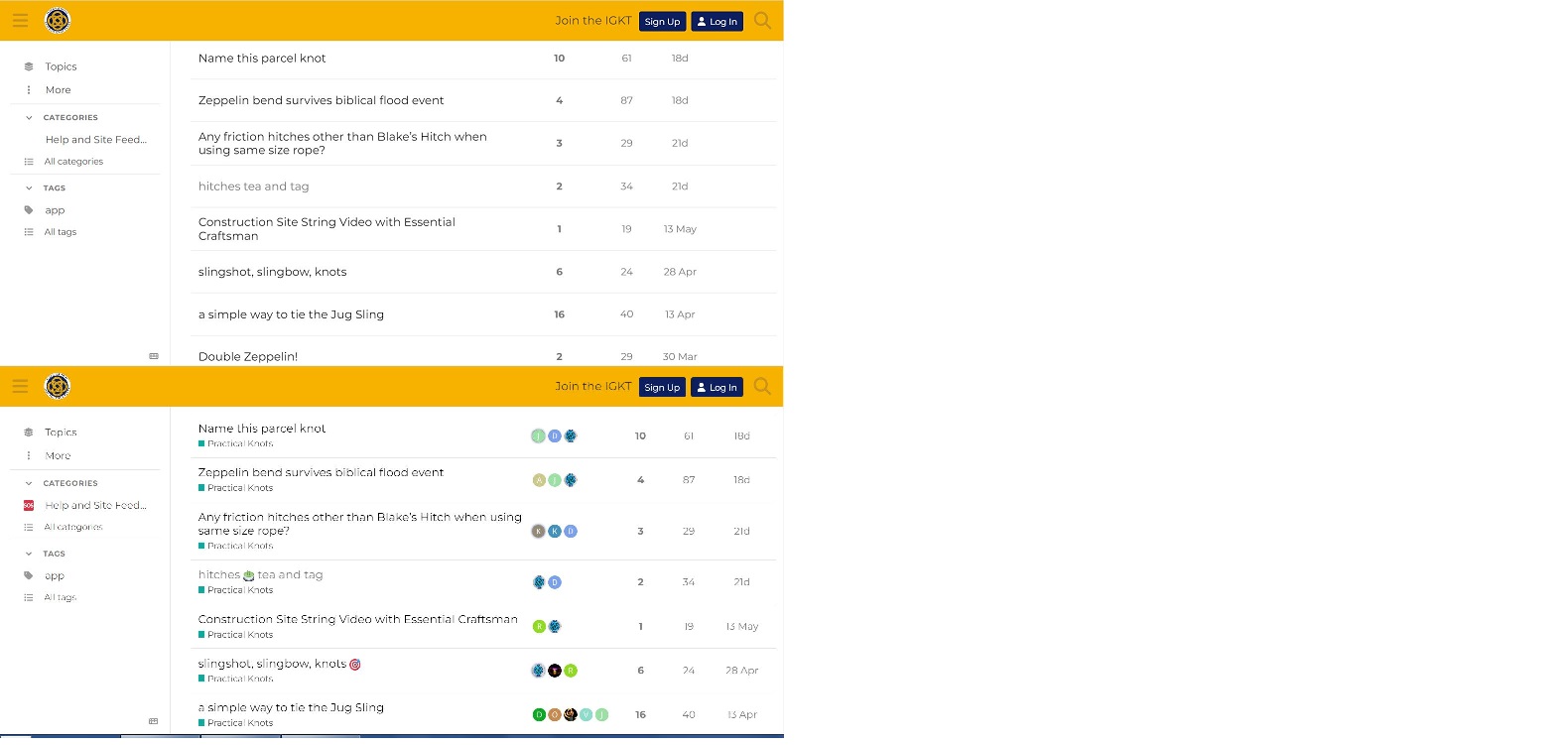Open 'Construction Site String Video' topic in upper window
This screenshot has width=1568, height=745.
(x=327, y=229)
